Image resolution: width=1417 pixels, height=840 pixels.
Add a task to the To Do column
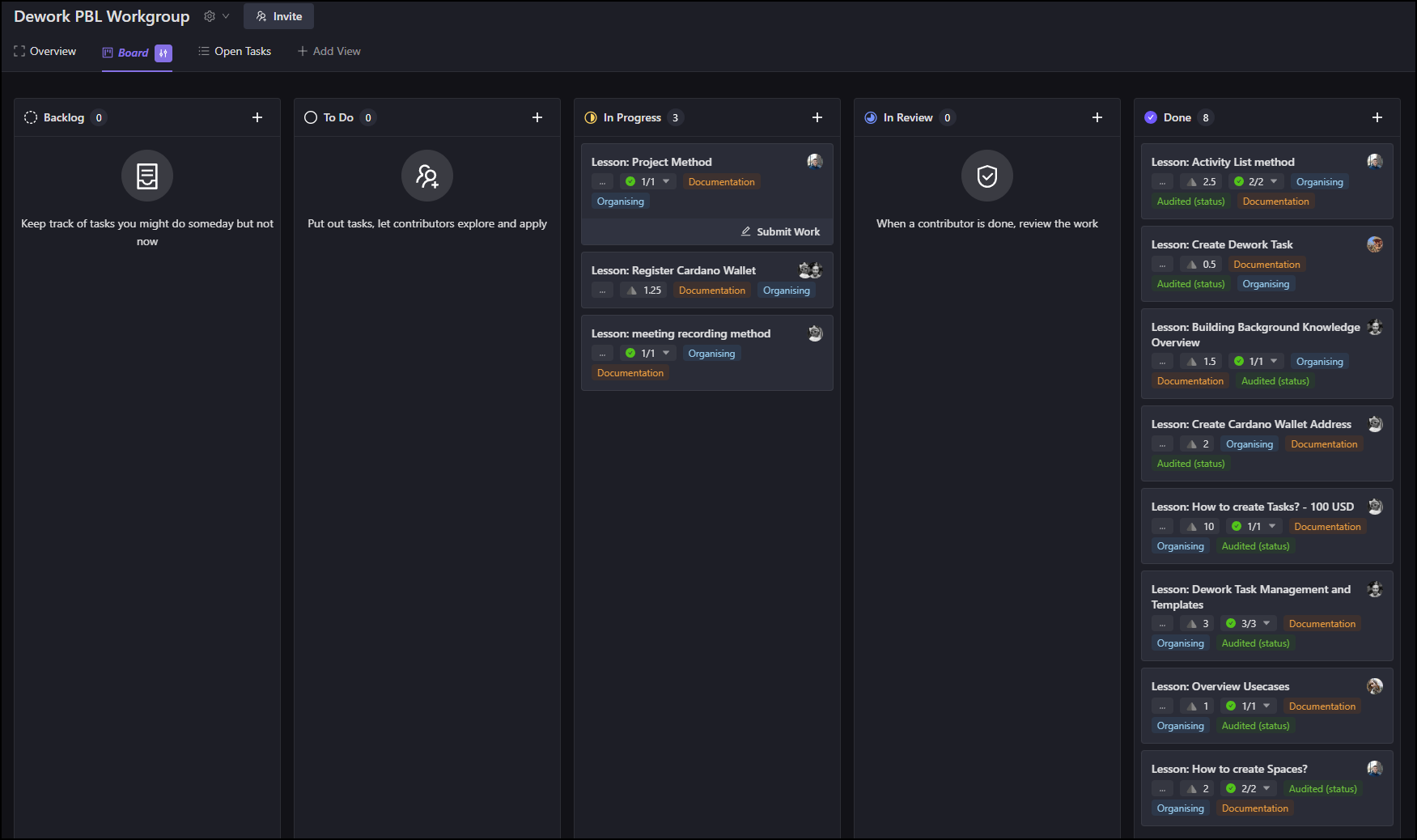click(x=537, y=117)
